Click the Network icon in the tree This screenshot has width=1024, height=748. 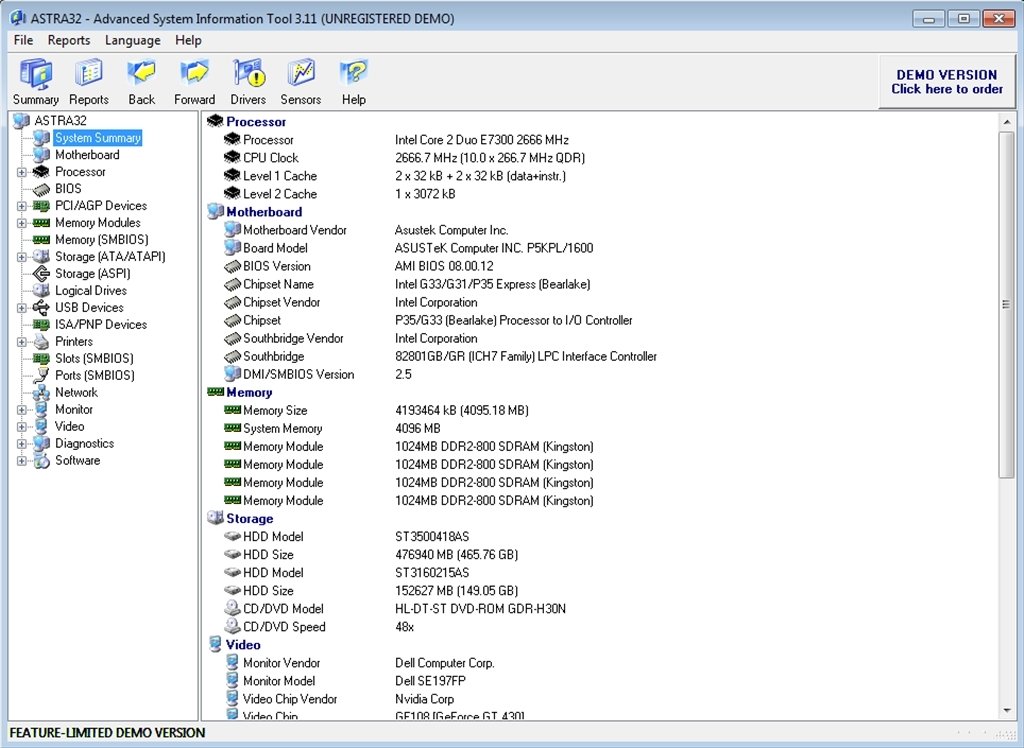(x=41, y=393)
